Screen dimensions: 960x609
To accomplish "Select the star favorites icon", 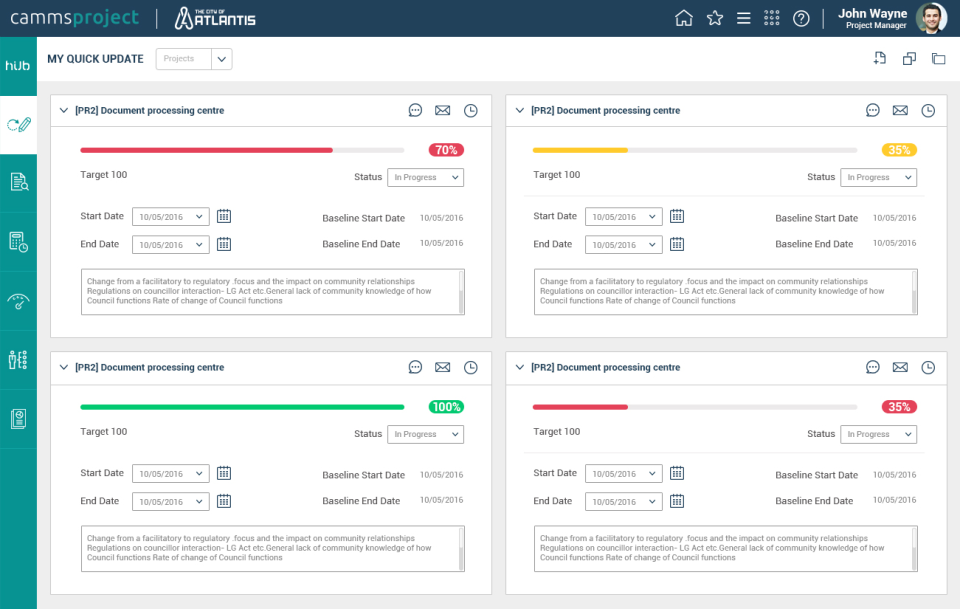I will pyautogui.click(x=714, y=17).
